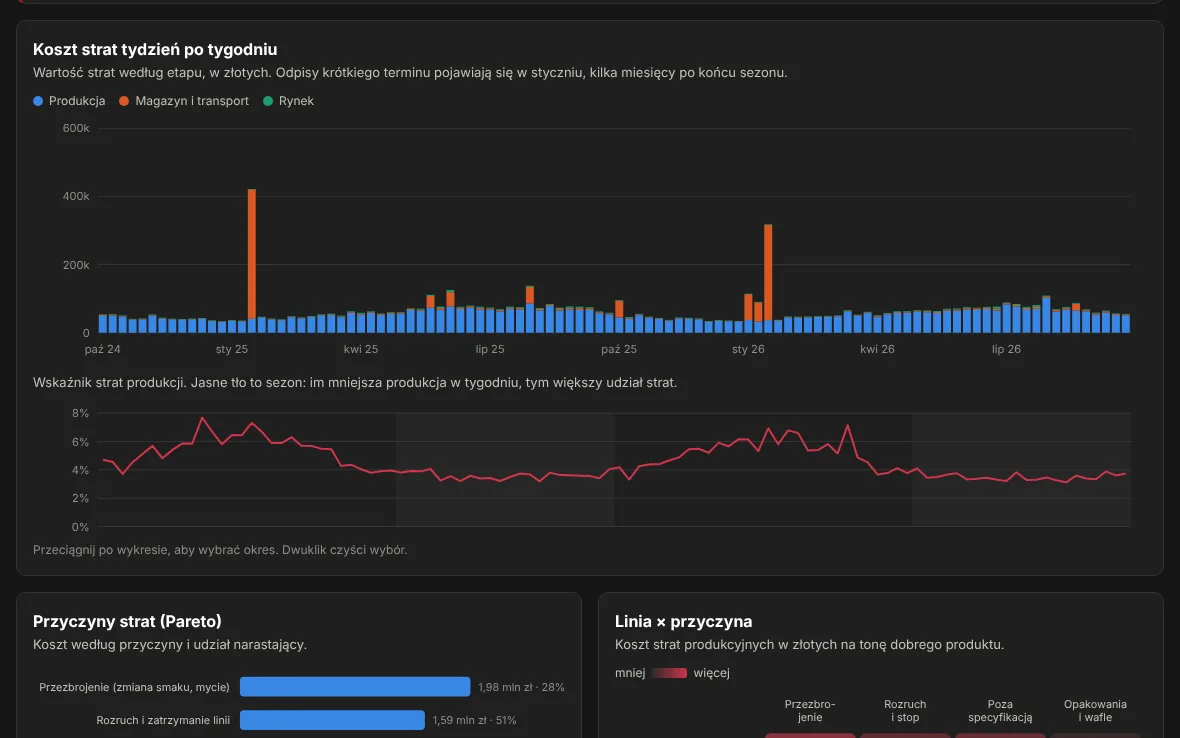Click the 'Linia × przyczyna' heading
This screenshot has width=1180, height=738.
[683, 621]
